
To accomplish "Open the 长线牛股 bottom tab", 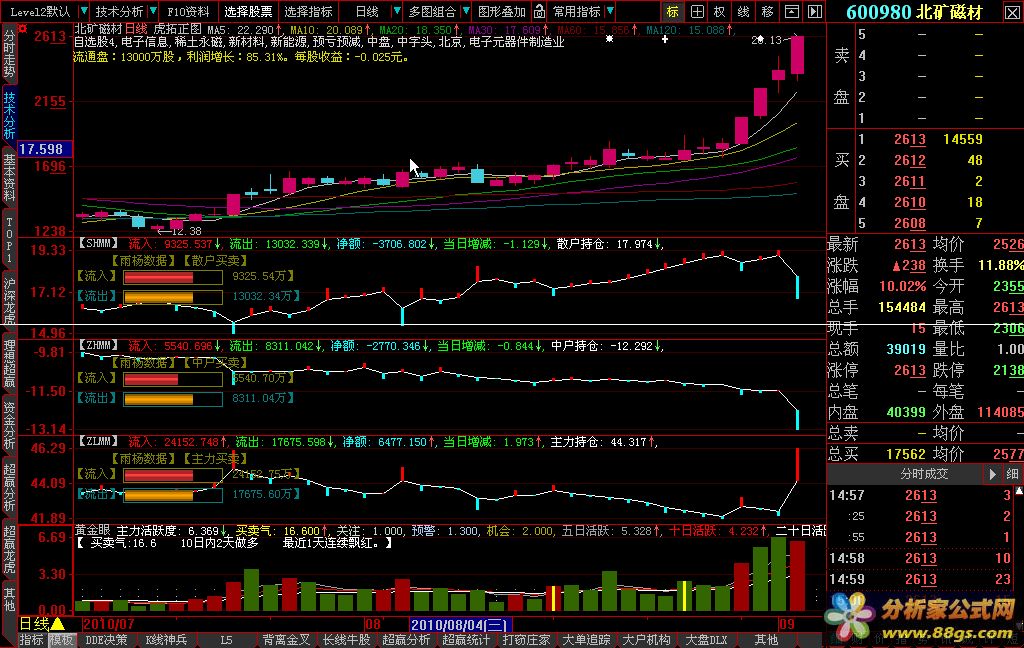I will [x=346, y=640].
